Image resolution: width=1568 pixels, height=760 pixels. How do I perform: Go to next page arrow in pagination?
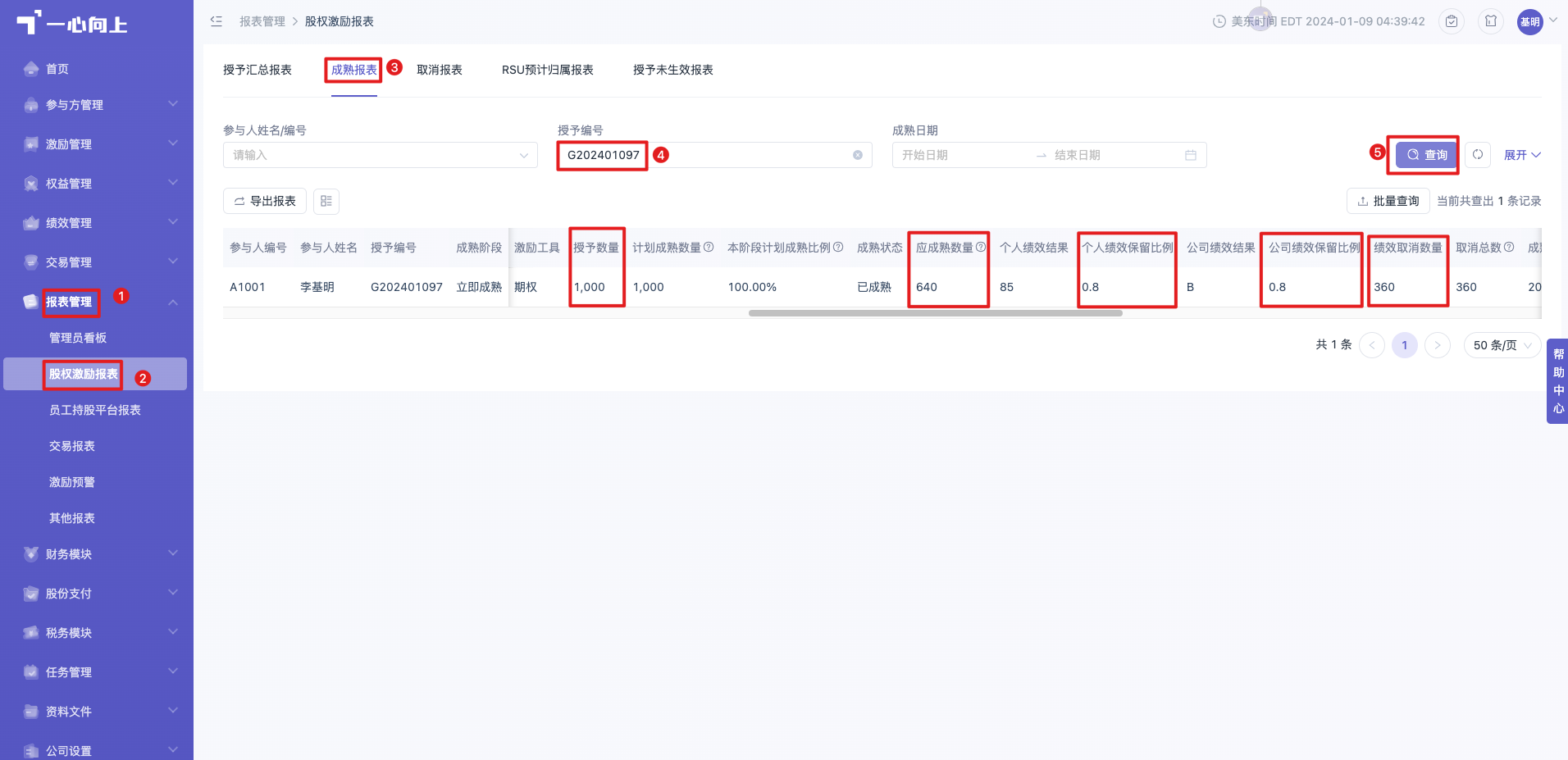point(1438,345)
